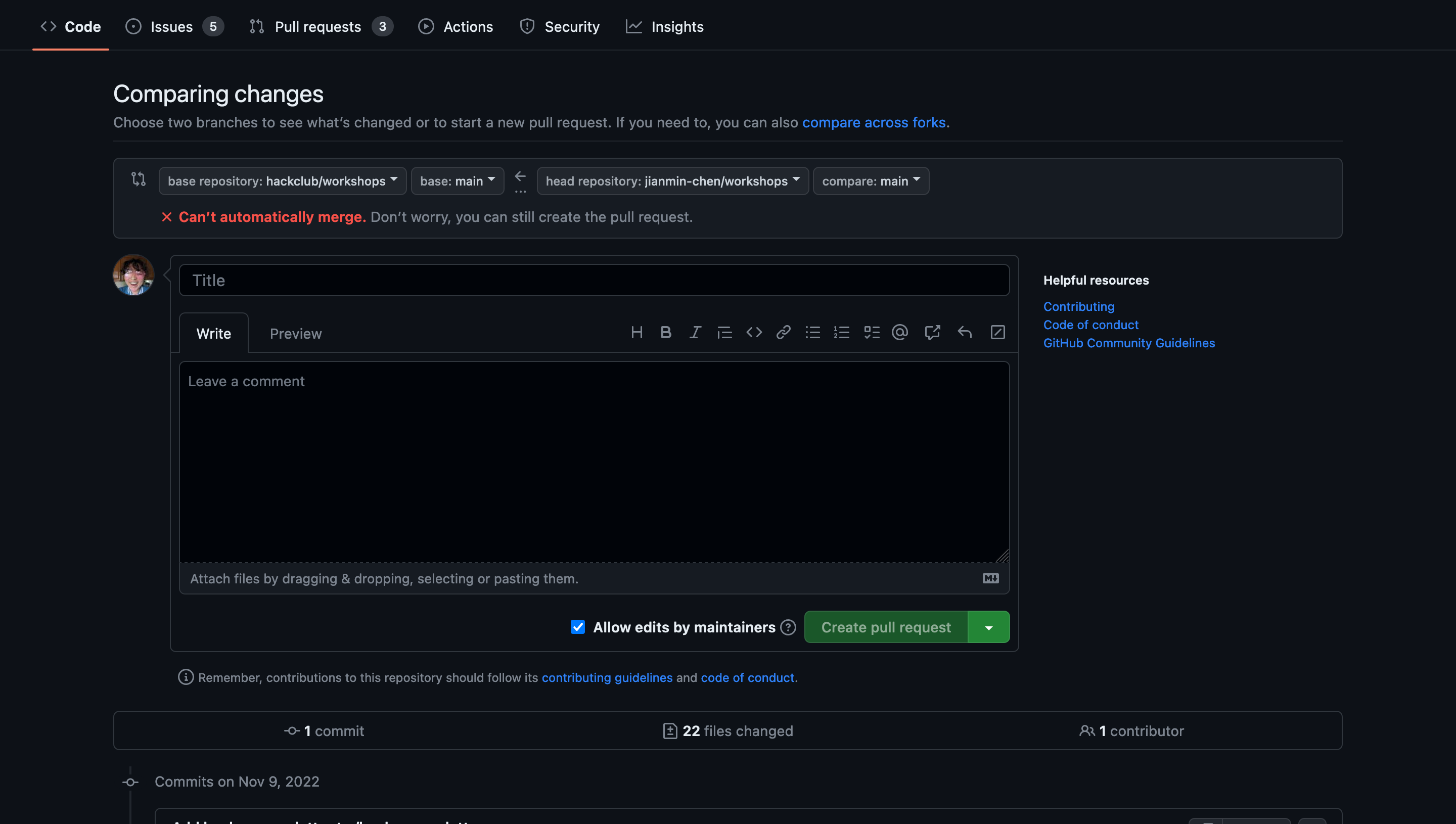Click the Heading formatting icon
This screenshot has width=1456, height=824.
(x=636, y=332)
